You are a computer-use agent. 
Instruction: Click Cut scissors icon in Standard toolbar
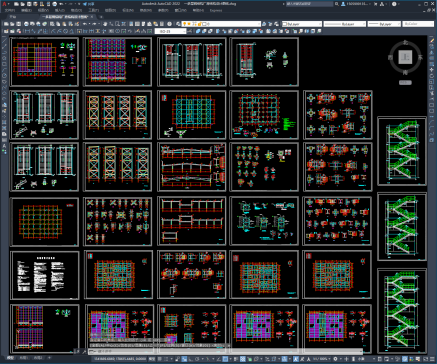coord(52,24)
